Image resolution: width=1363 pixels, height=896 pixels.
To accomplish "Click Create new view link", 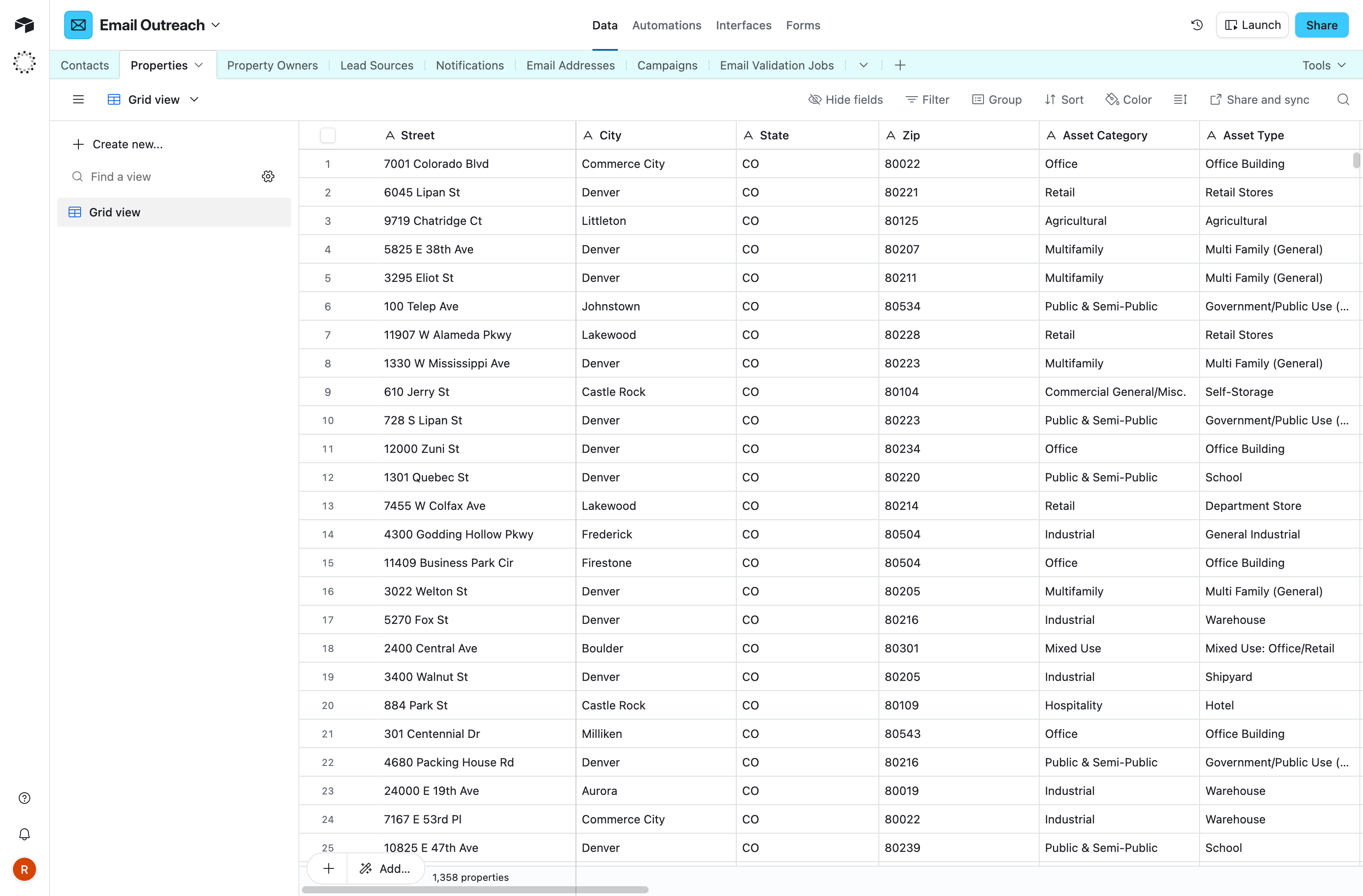I will (x=118, y=144).
